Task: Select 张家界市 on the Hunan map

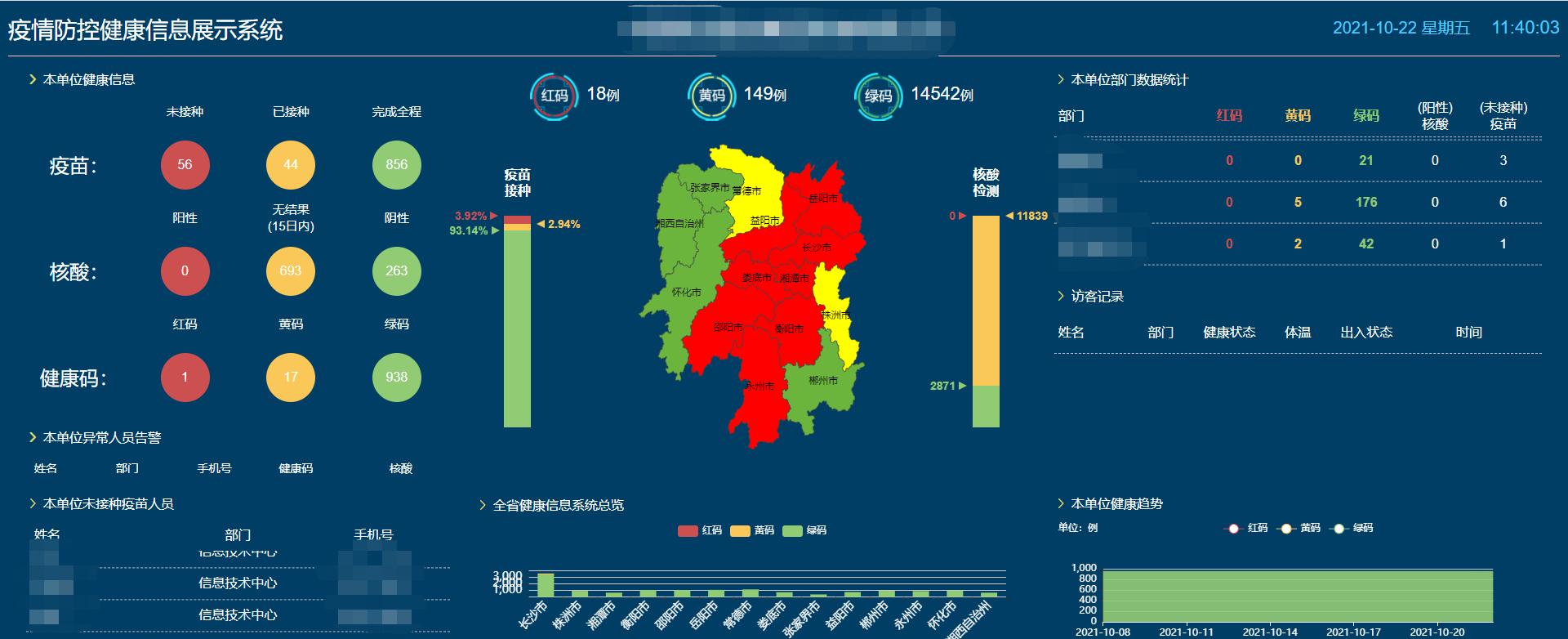Action: click(x=710, y=187)
